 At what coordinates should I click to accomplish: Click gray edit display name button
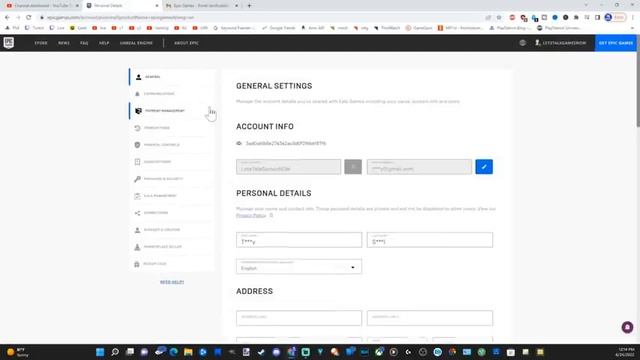[353, 167]
